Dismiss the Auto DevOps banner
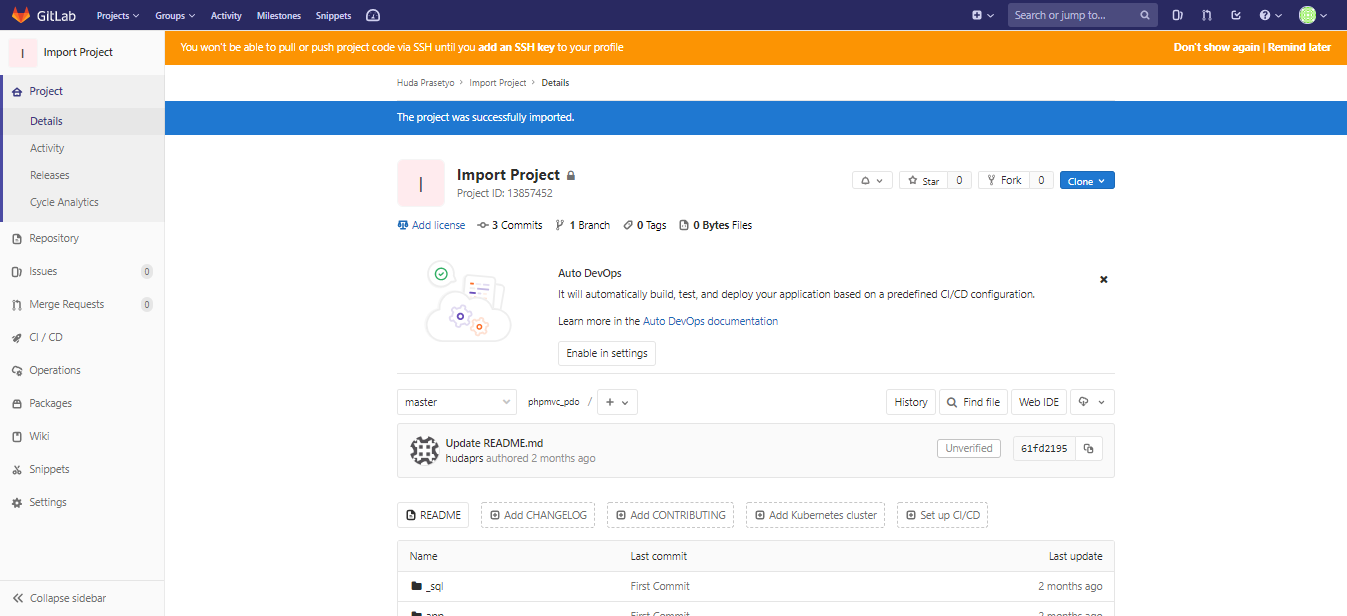The image size is (1347, 616). (x=1103, y=279)
